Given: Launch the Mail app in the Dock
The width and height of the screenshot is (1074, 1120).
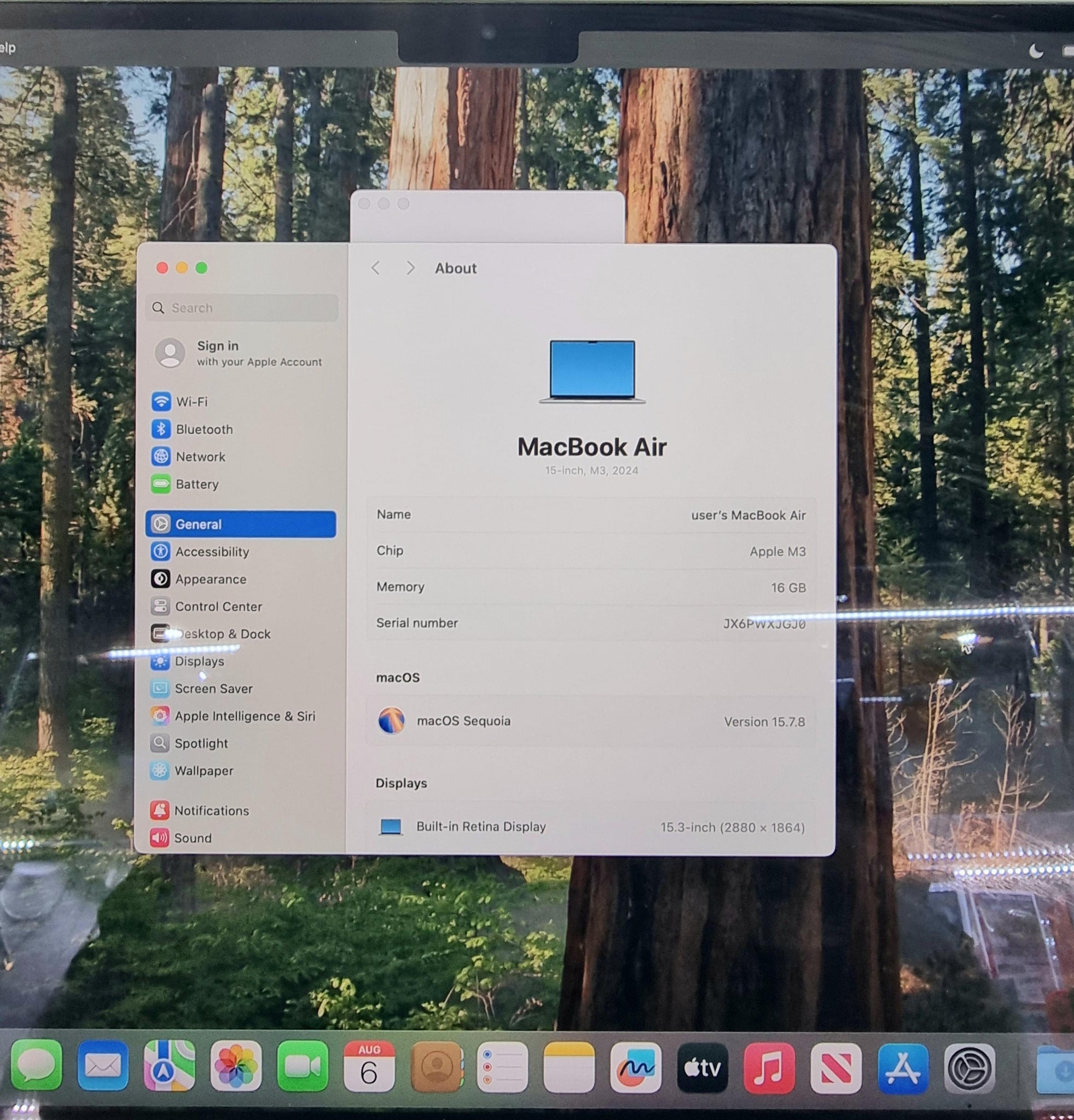Looking at the screenshot, I should 103,1065.
